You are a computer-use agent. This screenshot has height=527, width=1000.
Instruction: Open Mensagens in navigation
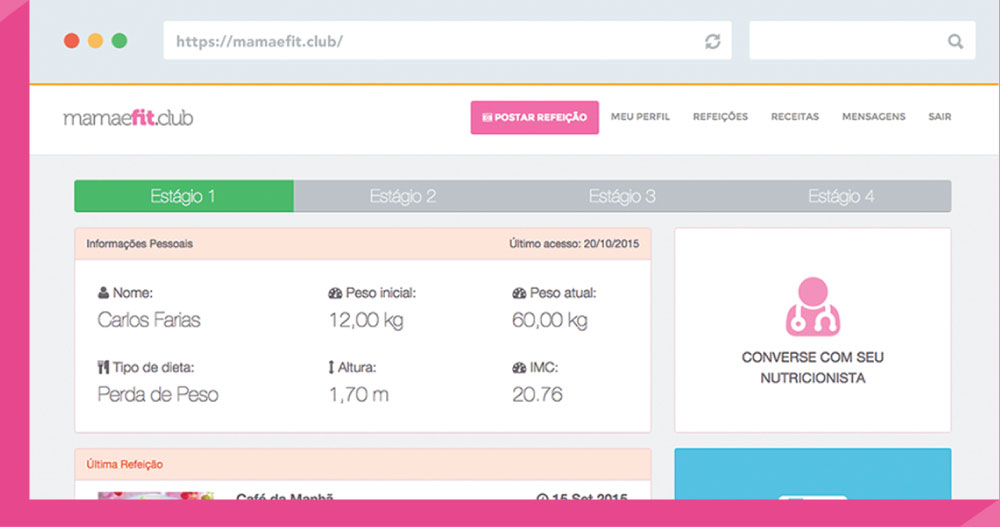click(874, 117)
